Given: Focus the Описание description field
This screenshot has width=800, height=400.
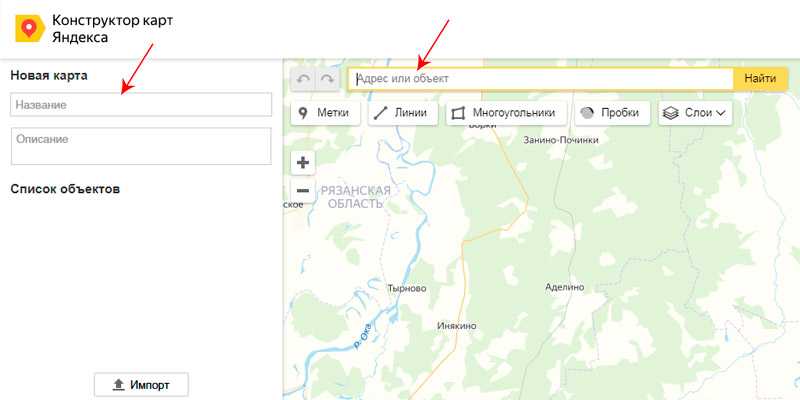Looking at the screenshot, I should pyautogui.click(x=141, y=146).
